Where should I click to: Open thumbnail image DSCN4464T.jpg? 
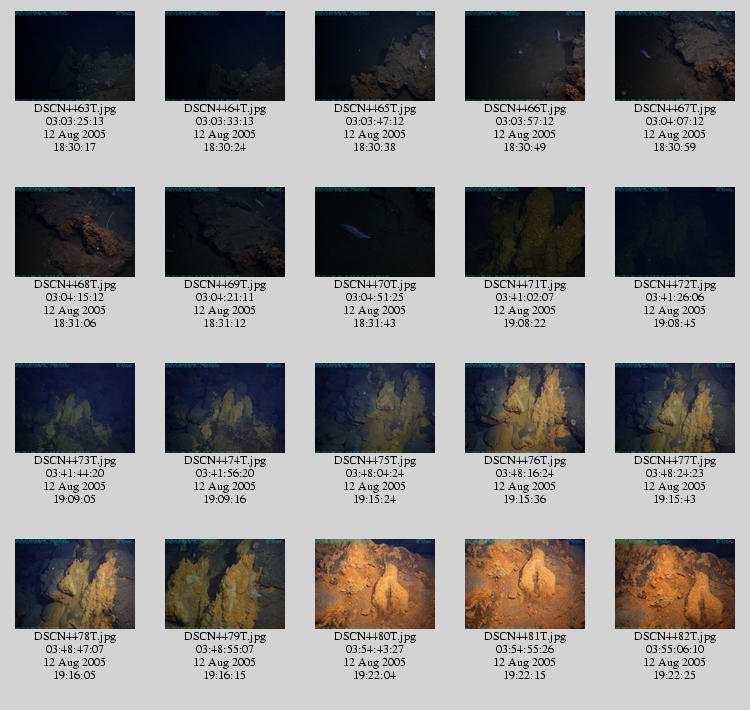(x=225, y=56)
